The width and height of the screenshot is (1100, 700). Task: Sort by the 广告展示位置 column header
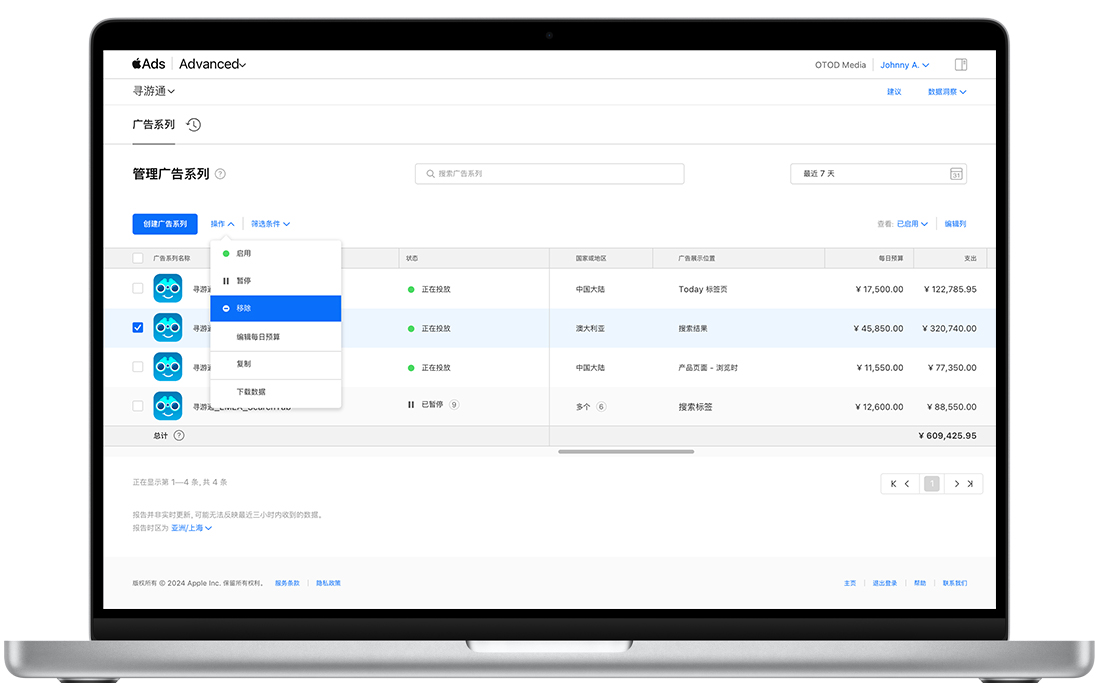coord(697,258)
